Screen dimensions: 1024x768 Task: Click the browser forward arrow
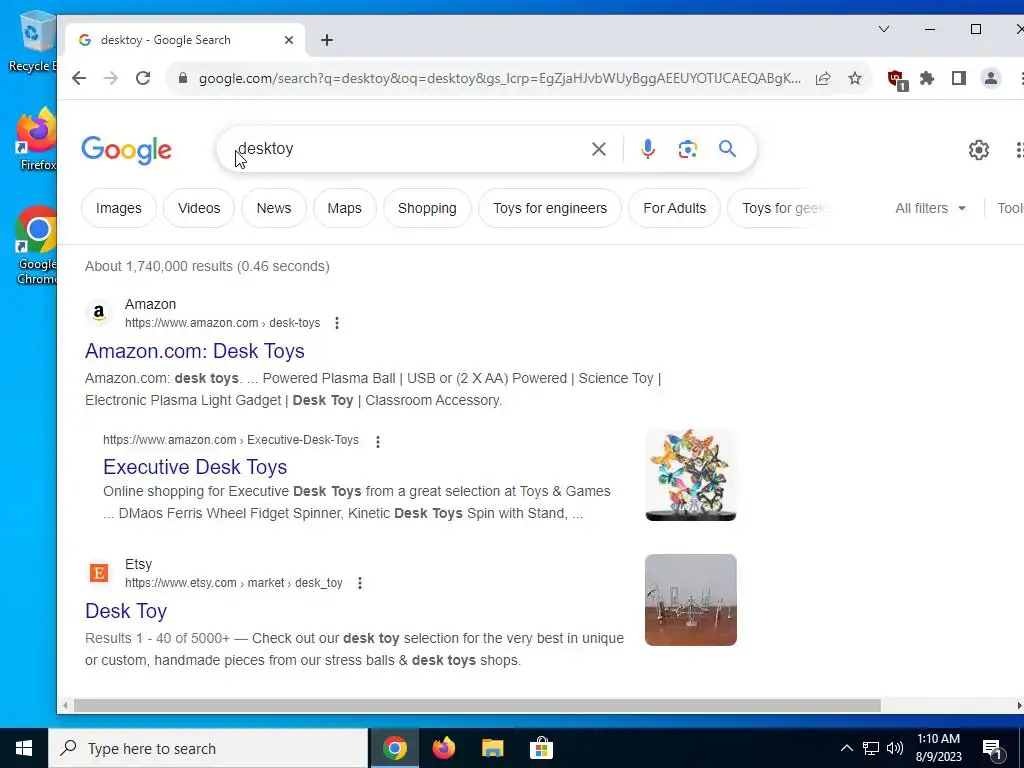111,78
